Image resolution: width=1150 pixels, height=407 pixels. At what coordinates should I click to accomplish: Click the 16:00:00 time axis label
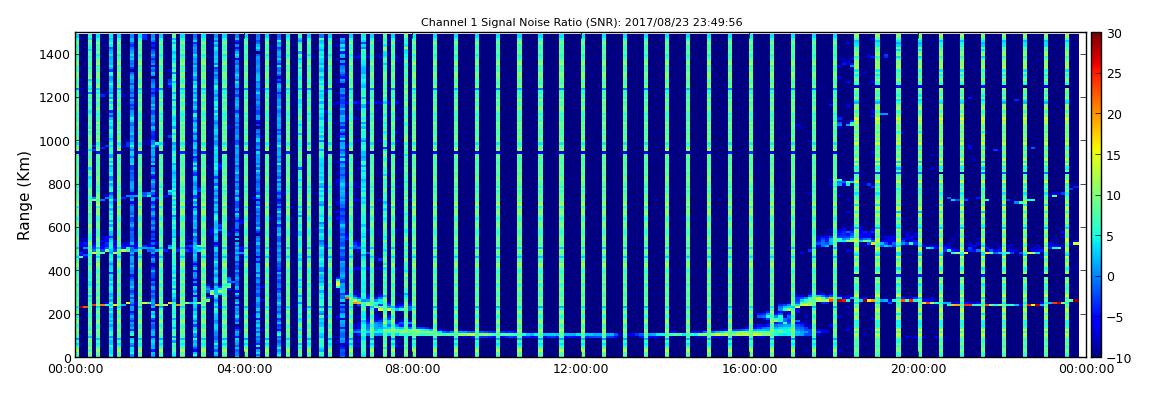[749, 370]
